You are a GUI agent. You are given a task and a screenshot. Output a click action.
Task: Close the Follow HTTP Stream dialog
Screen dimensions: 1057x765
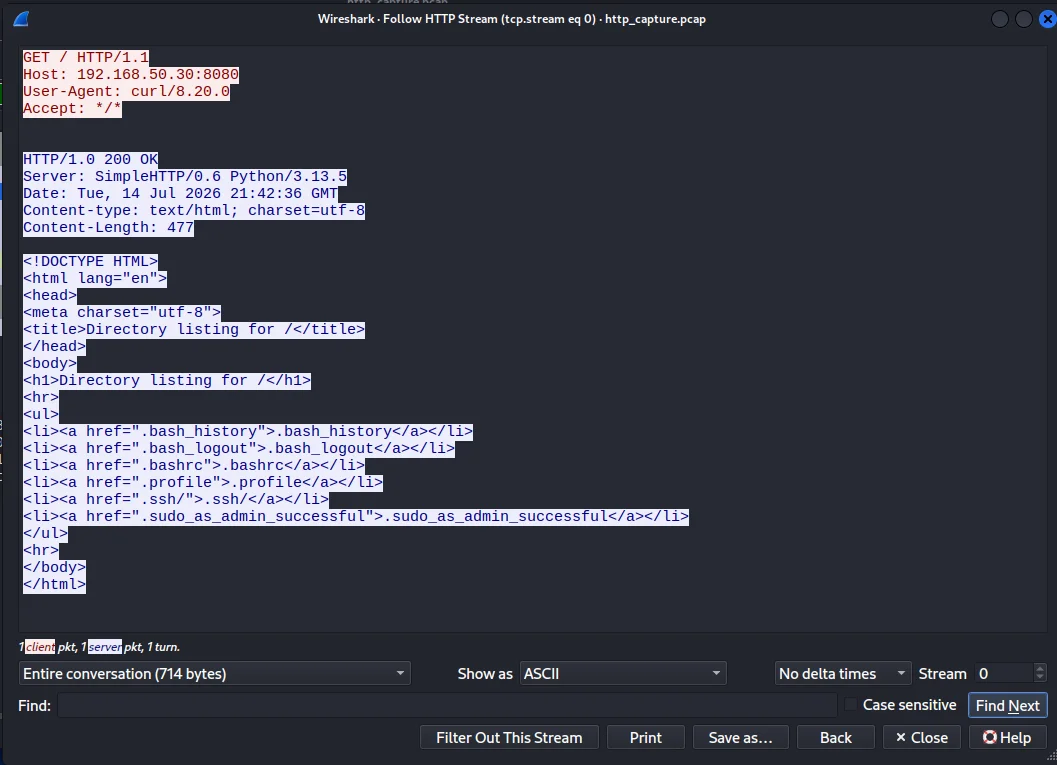[1047, 20]
